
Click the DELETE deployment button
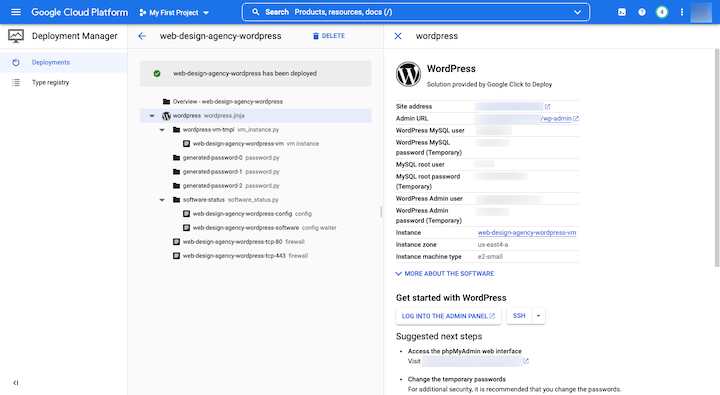tap(329, 36)
